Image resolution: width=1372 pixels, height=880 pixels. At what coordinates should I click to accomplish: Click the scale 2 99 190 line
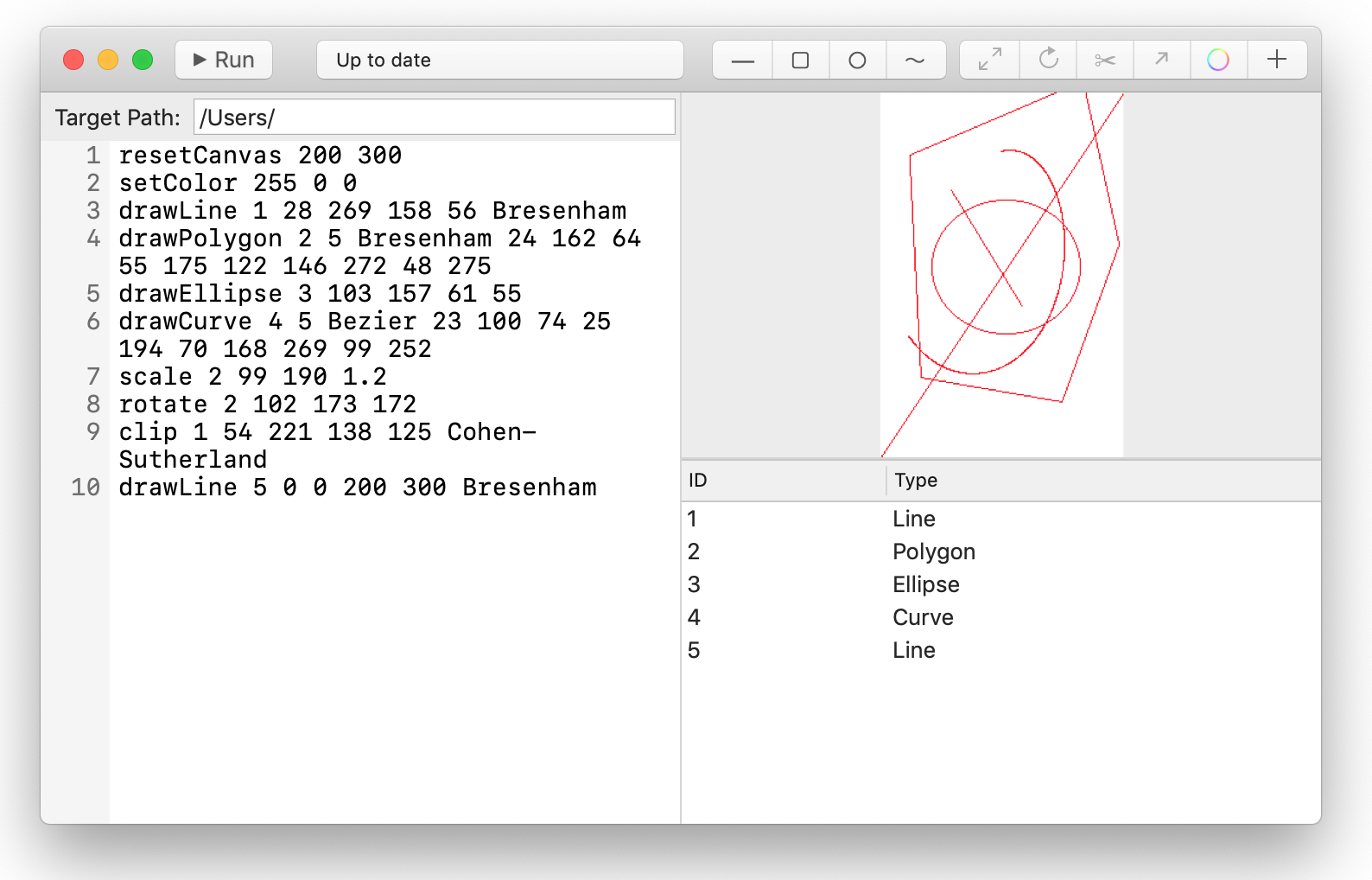(x=252, y=377)
